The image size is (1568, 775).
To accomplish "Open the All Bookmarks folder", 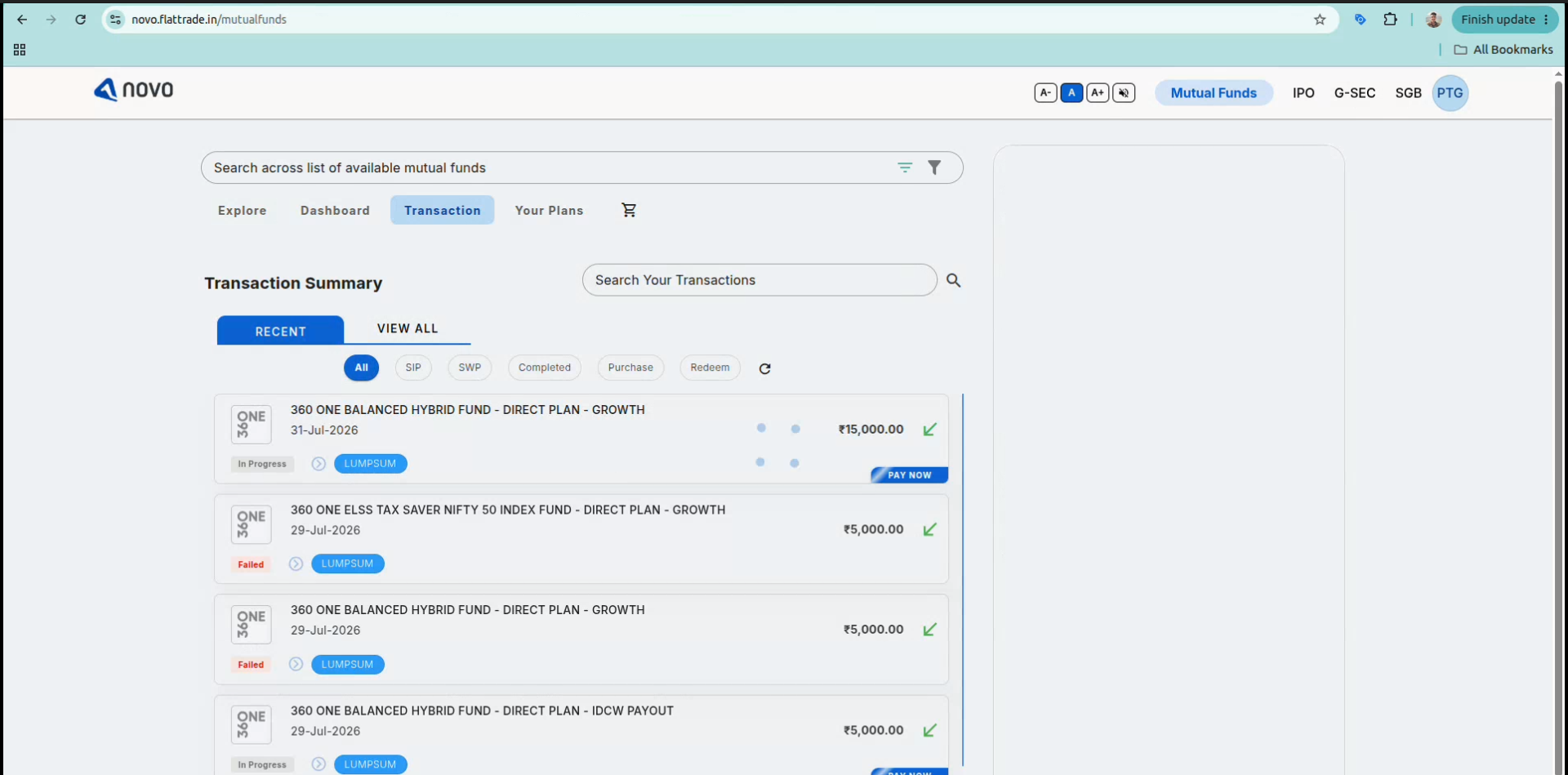I will (1503, 50).
